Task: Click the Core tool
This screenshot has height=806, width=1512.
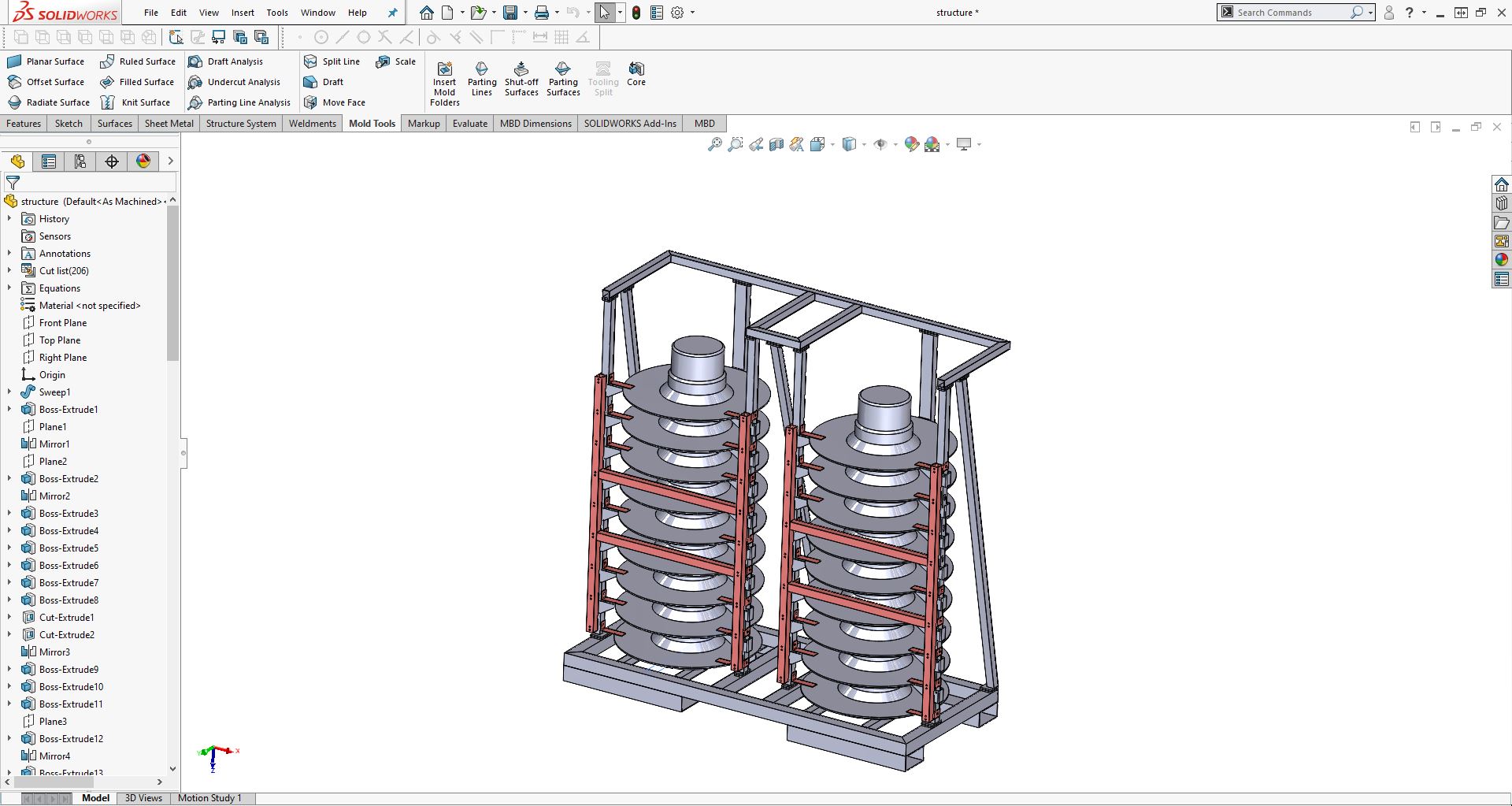Action: [636, 74]
